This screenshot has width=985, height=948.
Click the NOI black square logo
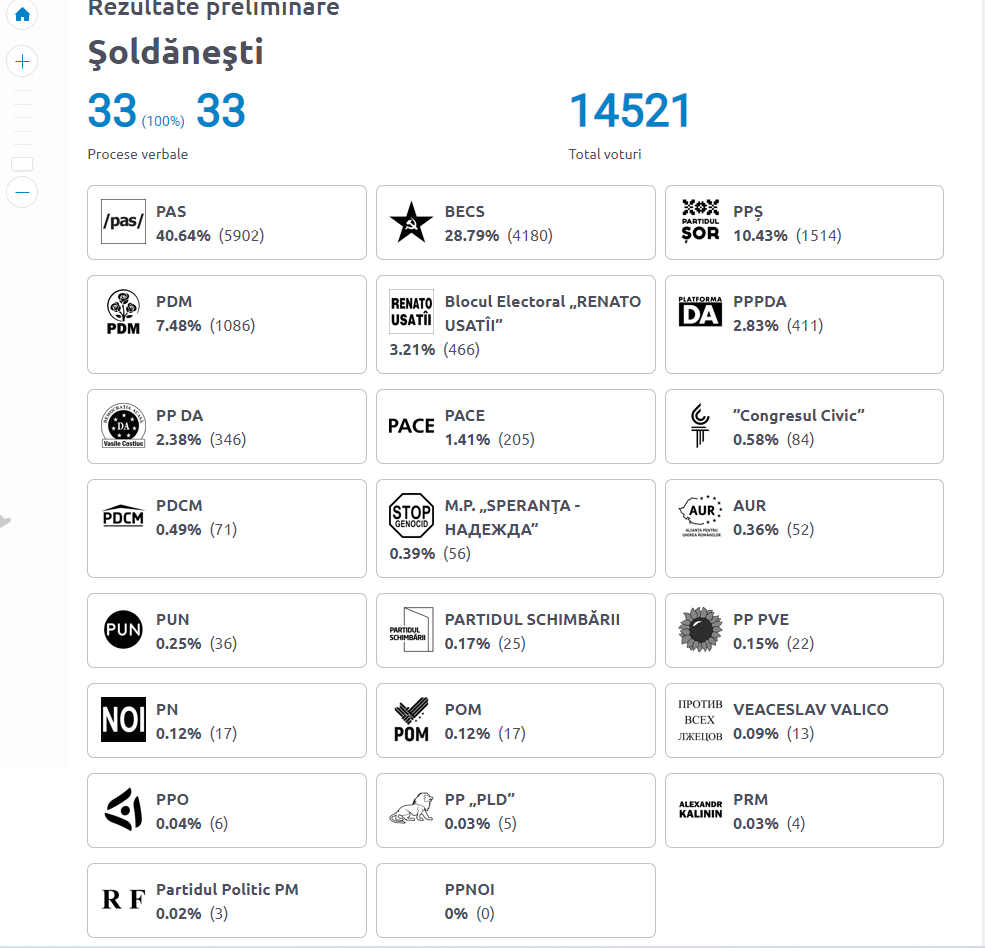(x=123, y=719)
